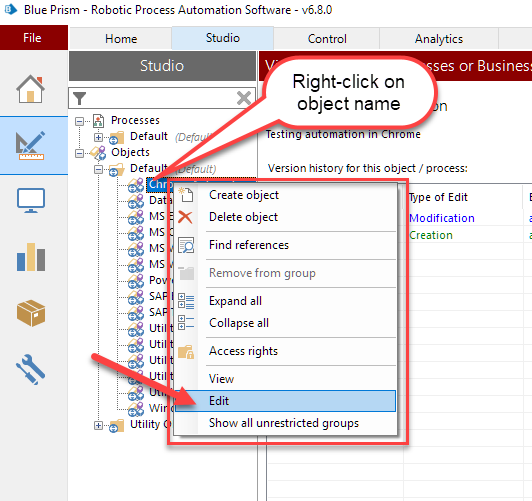The image size is (532, 501).
Task: Click the Blue Prism logo in title bar
Action: pos(11,9)
